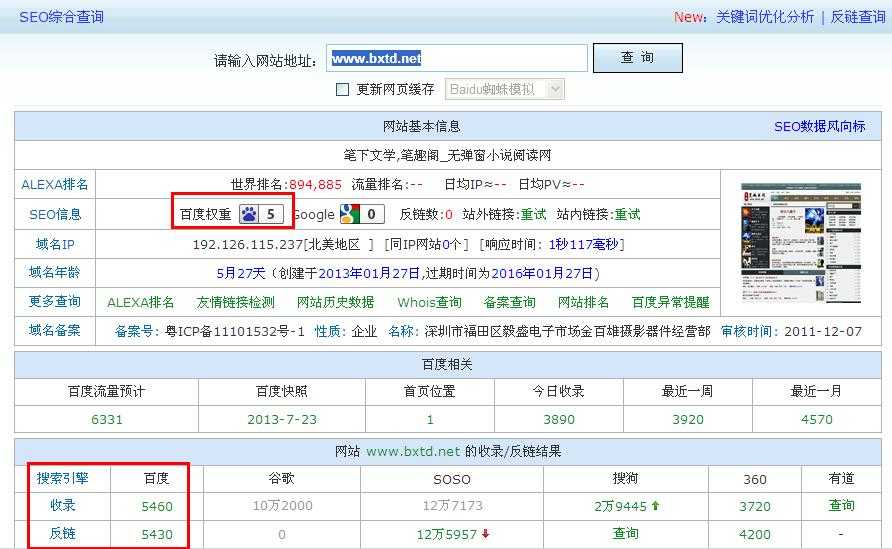Image resolution: width=892 pixels, height=549 pixels.
Task: Click response time 1秒117毫秒
Action: pyautogui.click(x=583, y=245)
